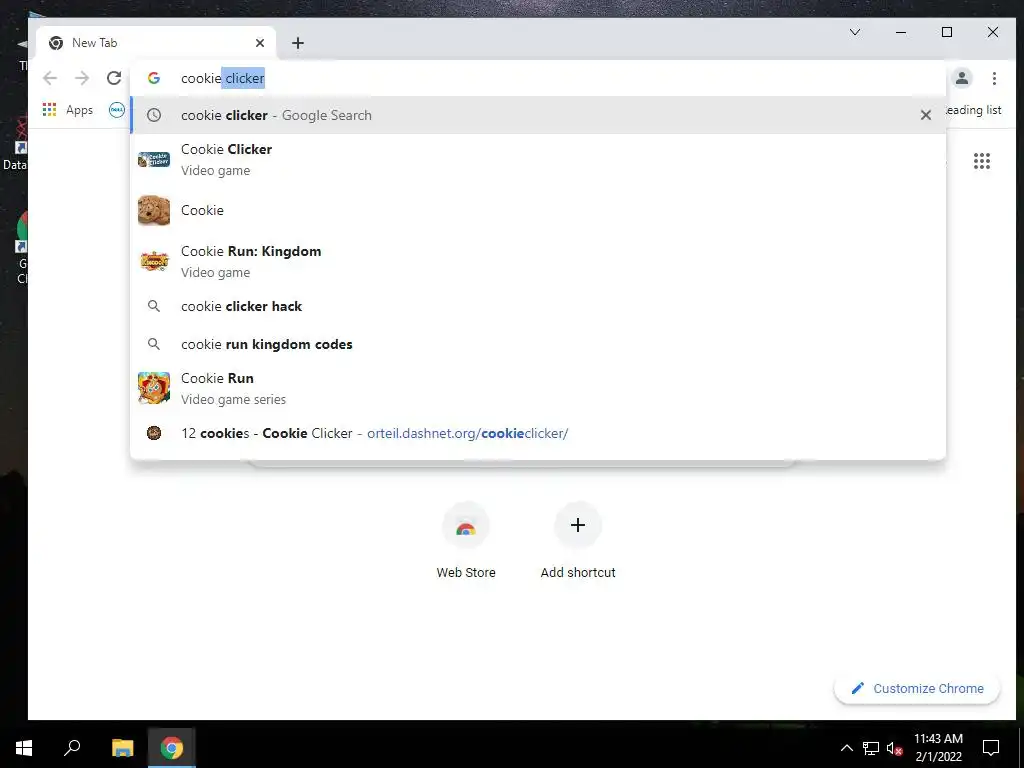1024x768 pixels.
Task: Open the Google apps grid icon
Action: point(982,161)
